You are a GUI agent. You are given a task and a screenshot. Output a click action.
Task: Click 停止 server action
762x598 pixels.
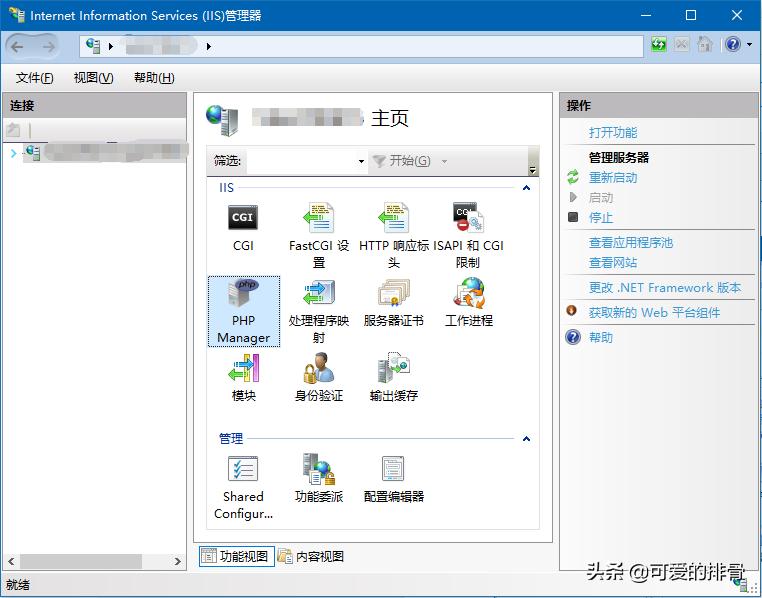[x=601, y=218]
